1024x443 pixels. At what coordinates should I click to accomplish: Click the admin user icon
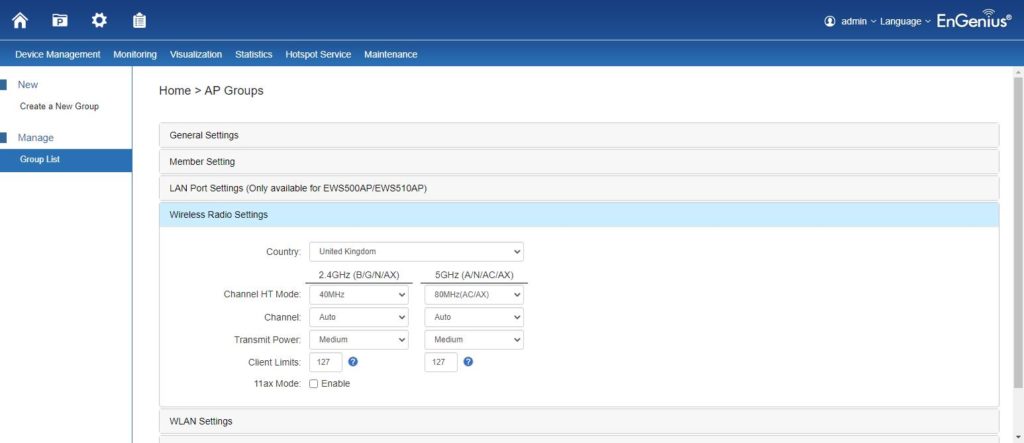click(829, 21)
